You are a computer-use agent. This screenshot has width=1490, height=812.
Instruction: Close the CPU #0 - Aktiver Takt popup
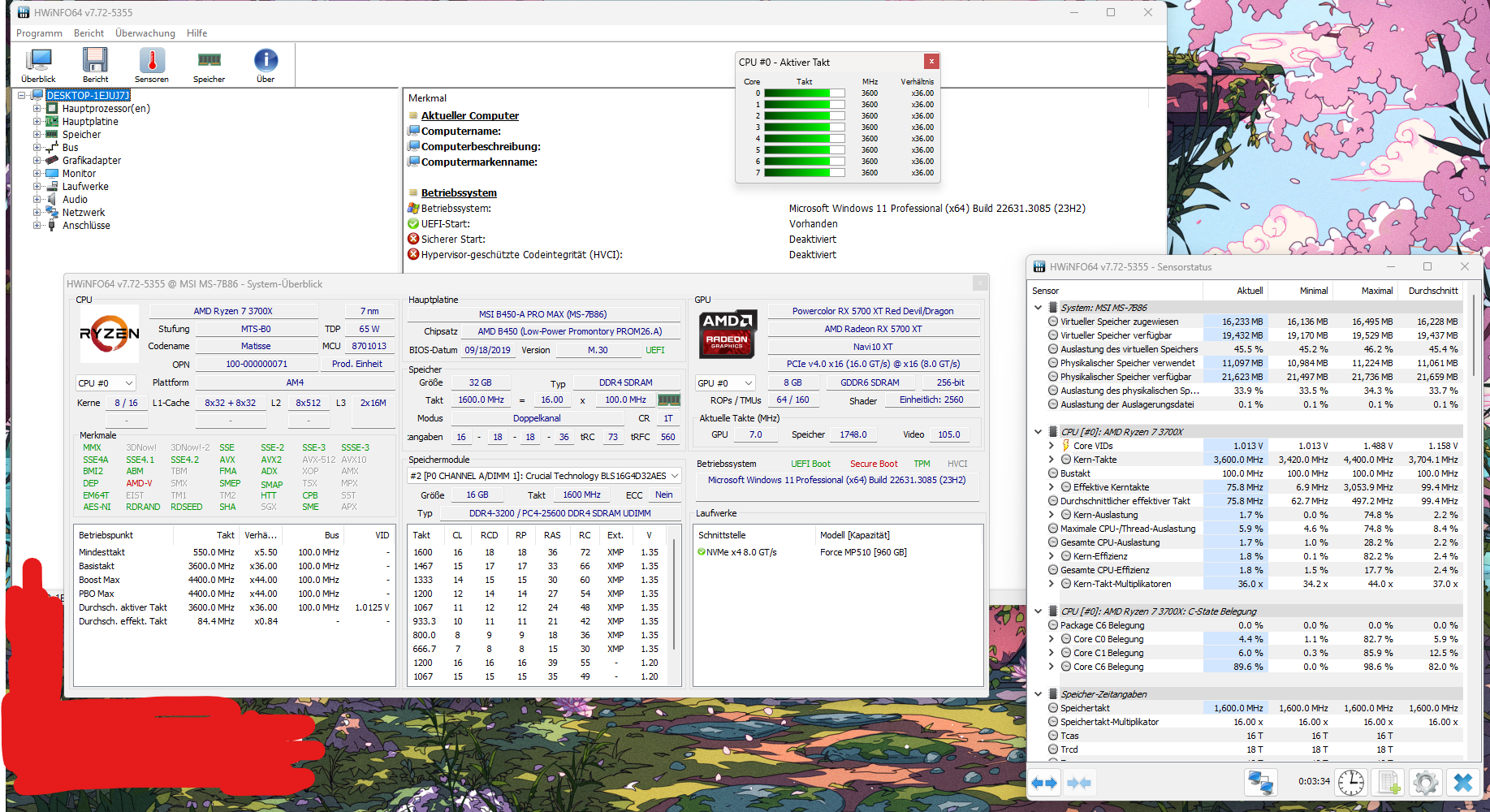[931, 62]
